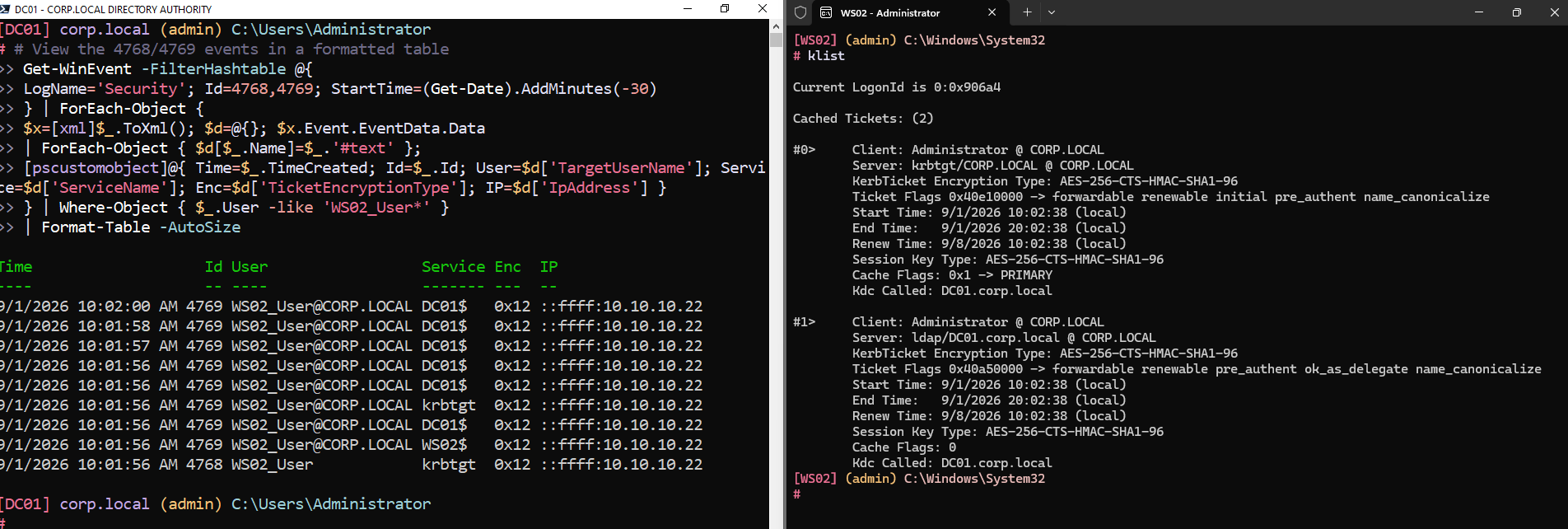Click the DC01 vertical scrollbar thumb
The height and width of the screenshot is (529, 1568).
point(776,40)
